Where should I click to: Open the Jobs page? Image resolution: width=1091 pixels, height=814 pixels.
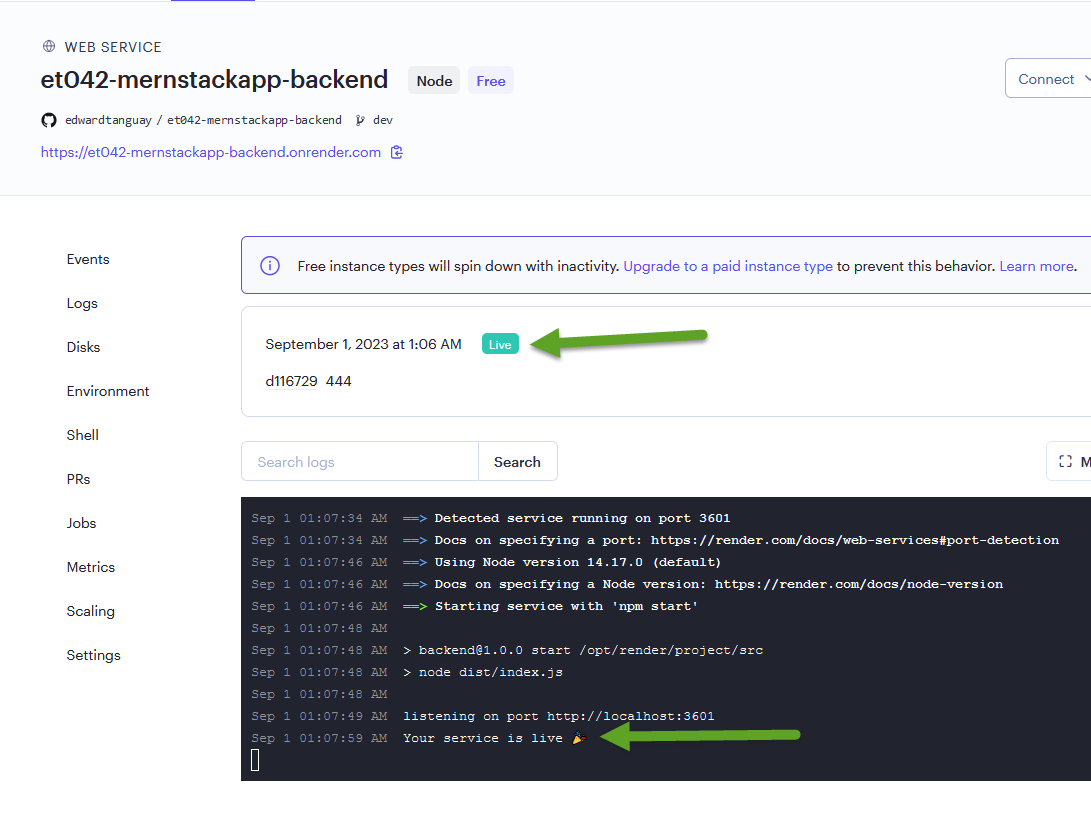[81, 523]
